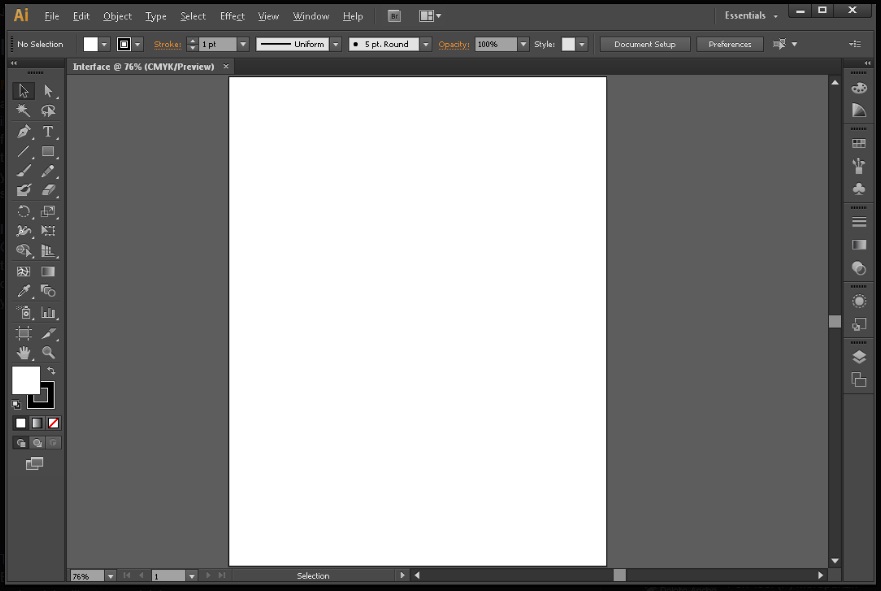Select the Type tool
The image size is (881, 591).
click(x=48, y=131)
